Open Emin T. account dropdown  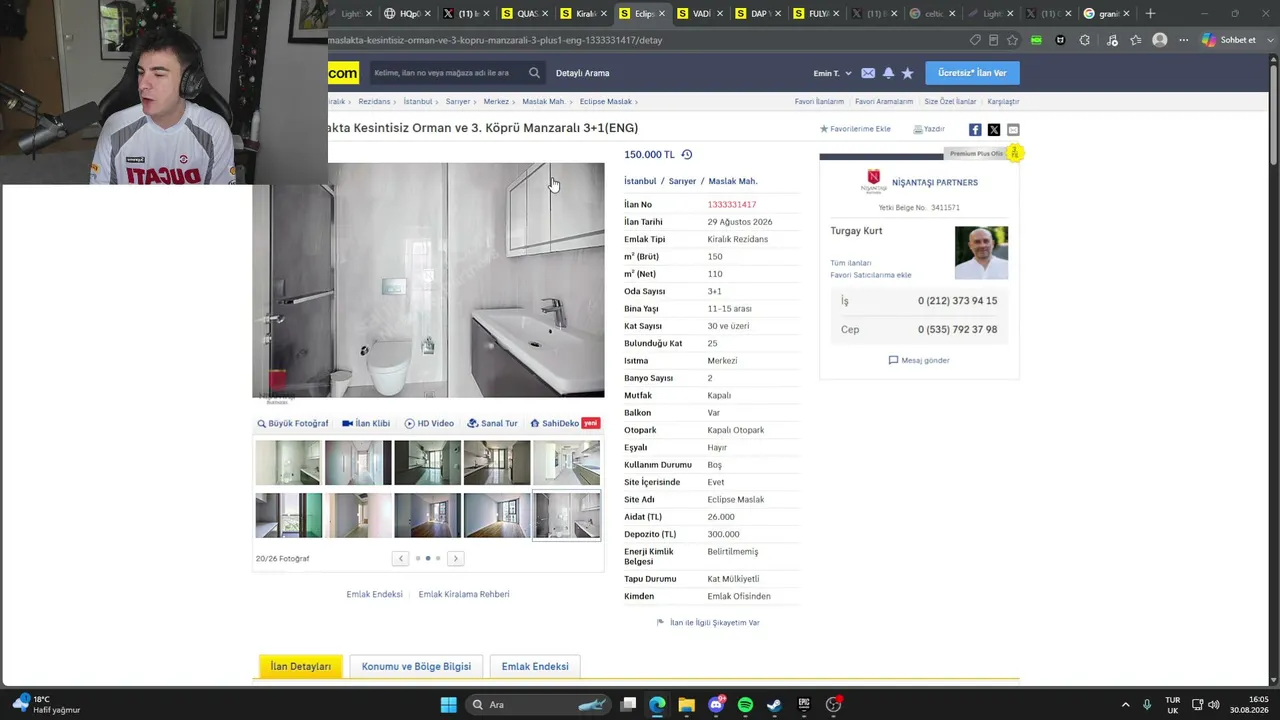pos(832,73)
